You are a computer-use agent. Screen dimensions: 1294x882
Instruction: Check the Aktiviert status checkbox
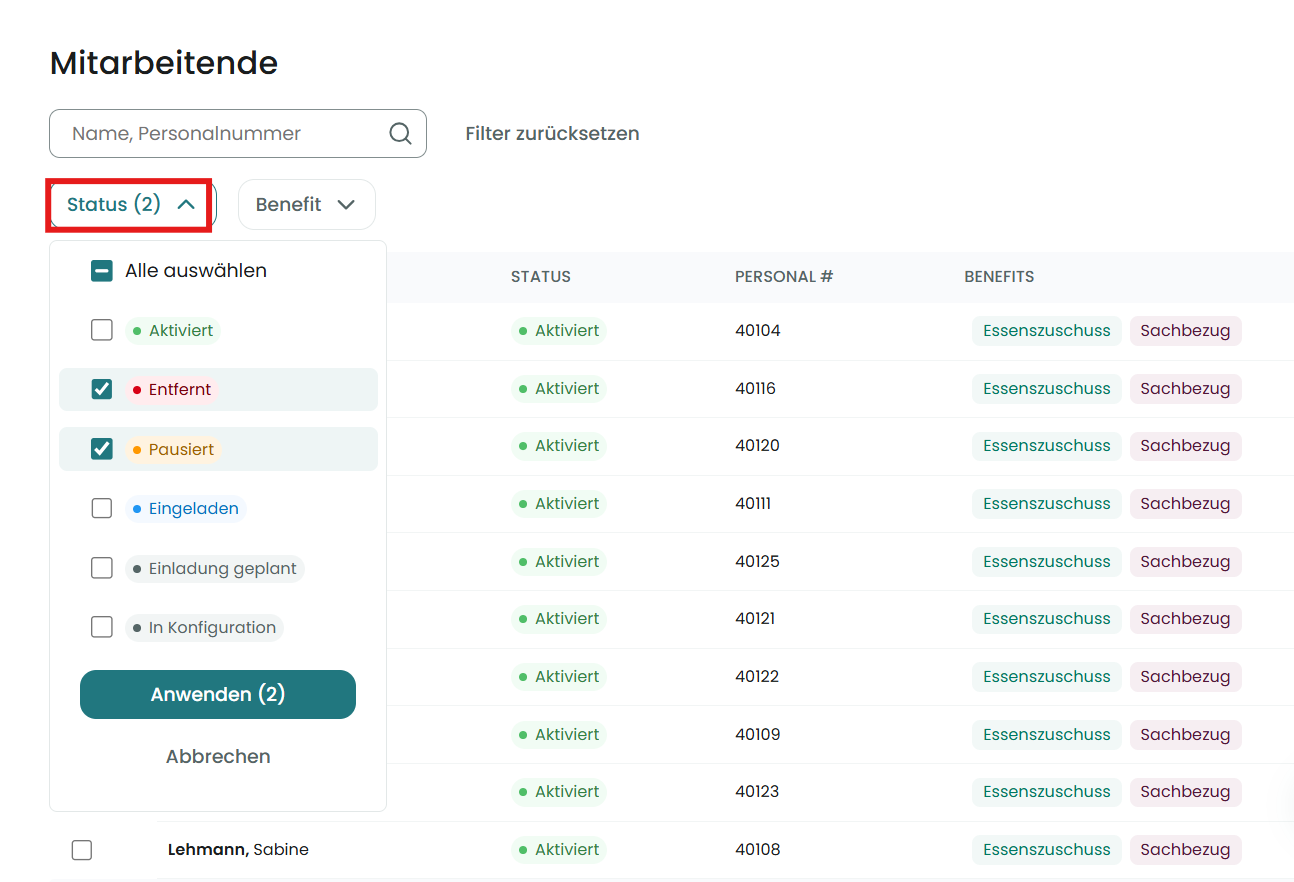pyautogui.click(x=102, y=330)
